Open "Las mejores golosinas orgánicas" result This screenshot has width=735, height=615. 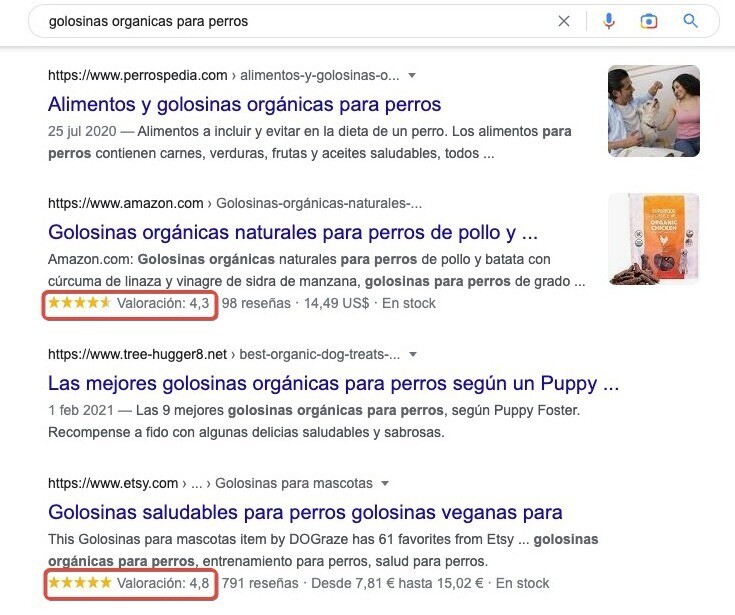(x=333, y=383)
